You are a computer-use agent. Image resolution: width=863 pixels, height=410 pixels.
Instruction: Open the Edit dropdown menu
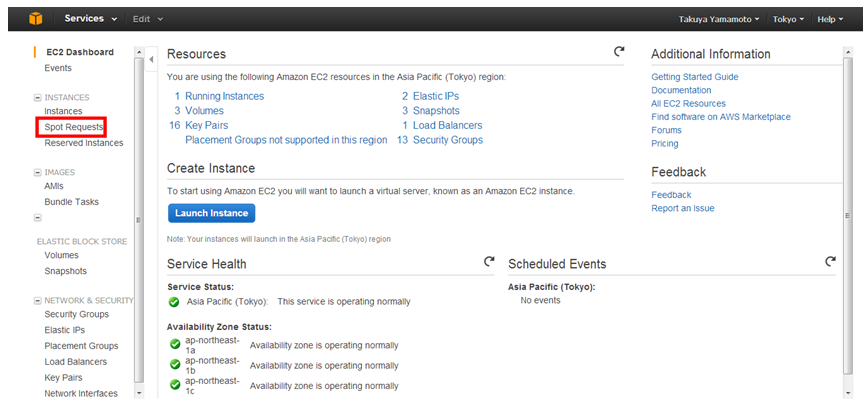[x=148, y=19]
